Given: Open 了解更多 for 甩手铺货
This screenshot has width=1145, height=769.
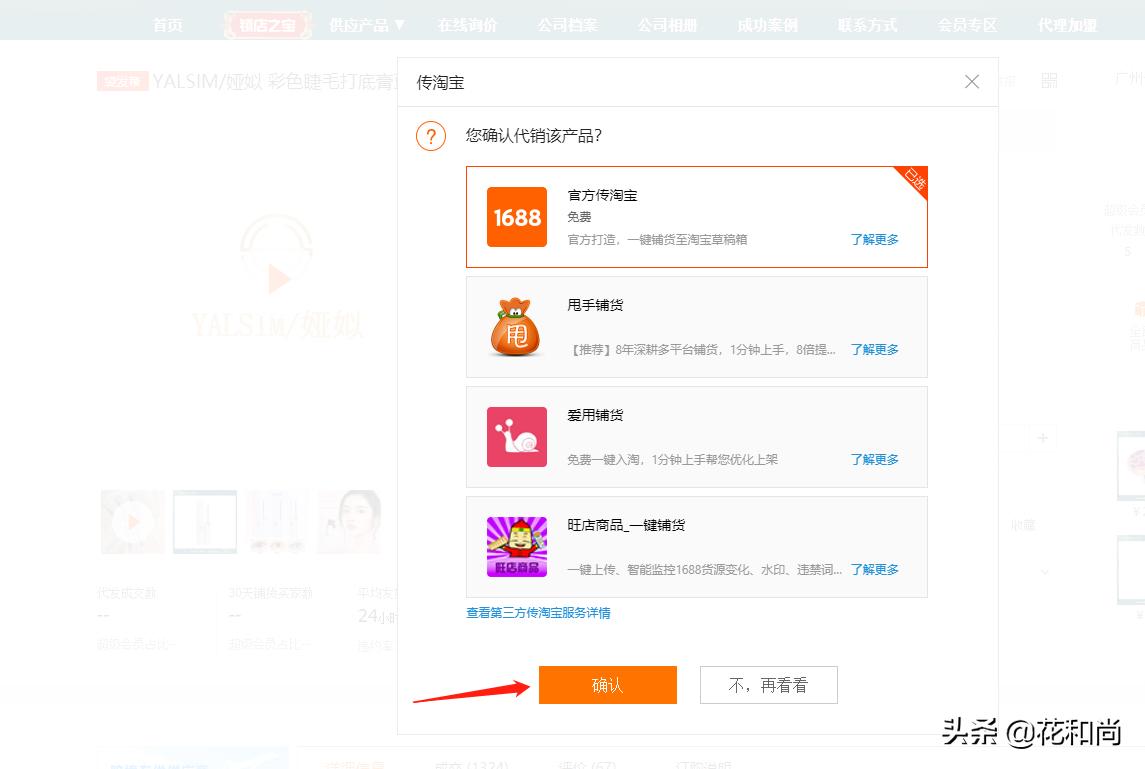Looking at the screenshot, I should (874, 350).
